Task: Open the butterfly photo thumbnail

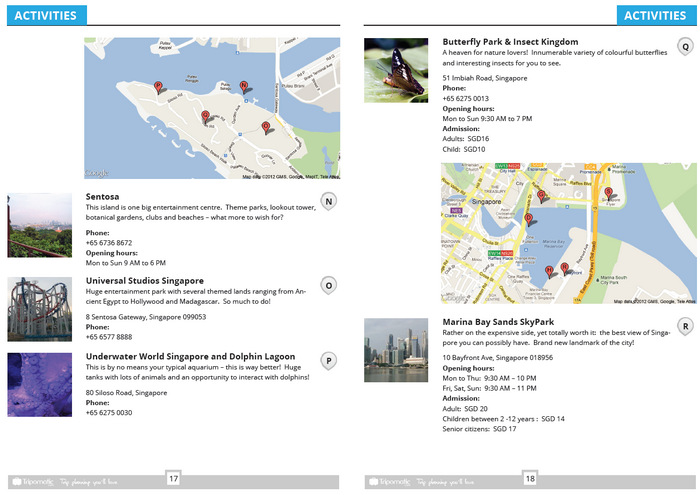Action: tap(397, 70)
